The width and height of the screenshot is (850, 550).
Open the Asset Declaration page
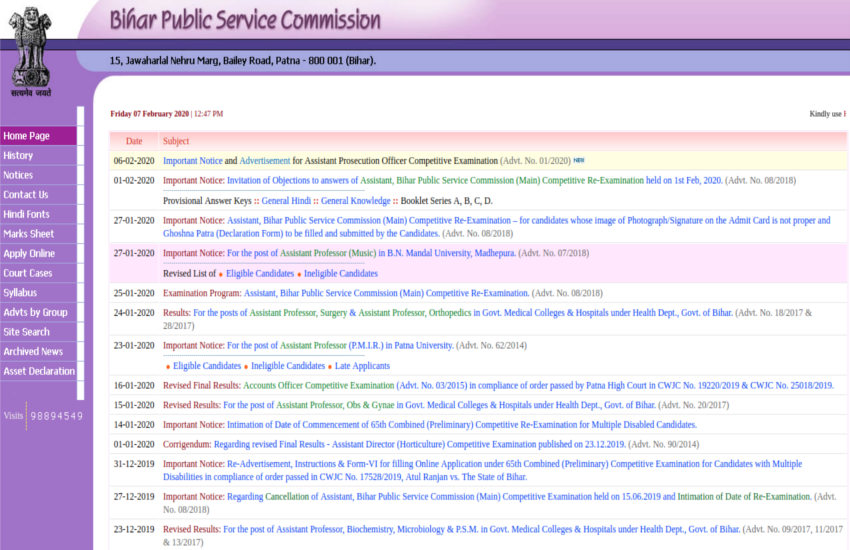(39, 371)
